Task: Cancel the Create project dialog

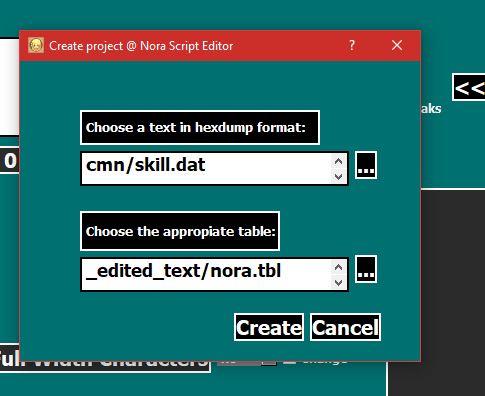Action: 345,327
